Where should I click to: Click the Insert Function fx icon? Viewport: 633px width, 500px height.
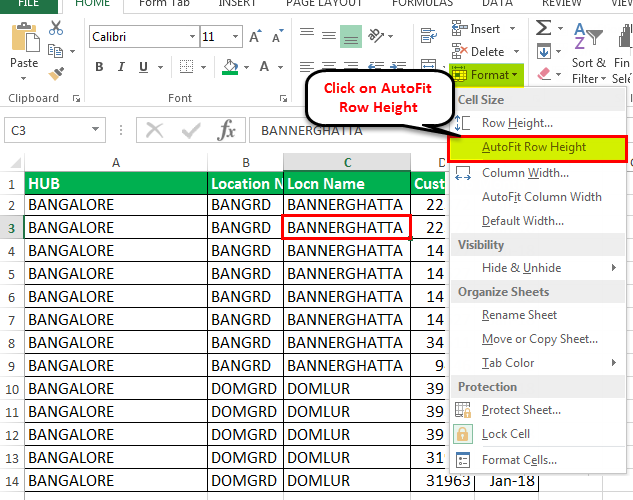pos(226,130)
